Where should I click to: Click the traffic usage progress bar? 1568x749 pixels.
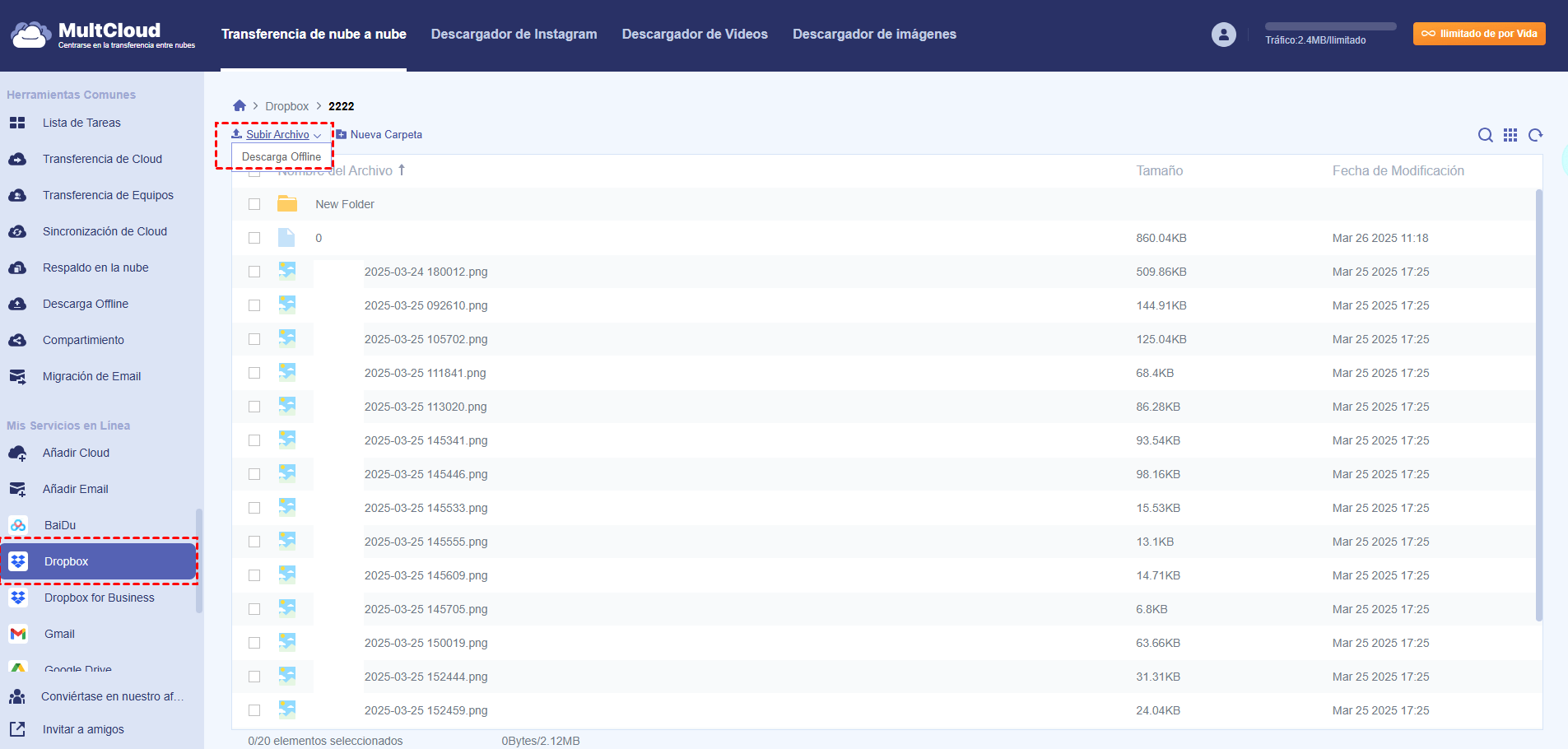(x=1331, y=26)
